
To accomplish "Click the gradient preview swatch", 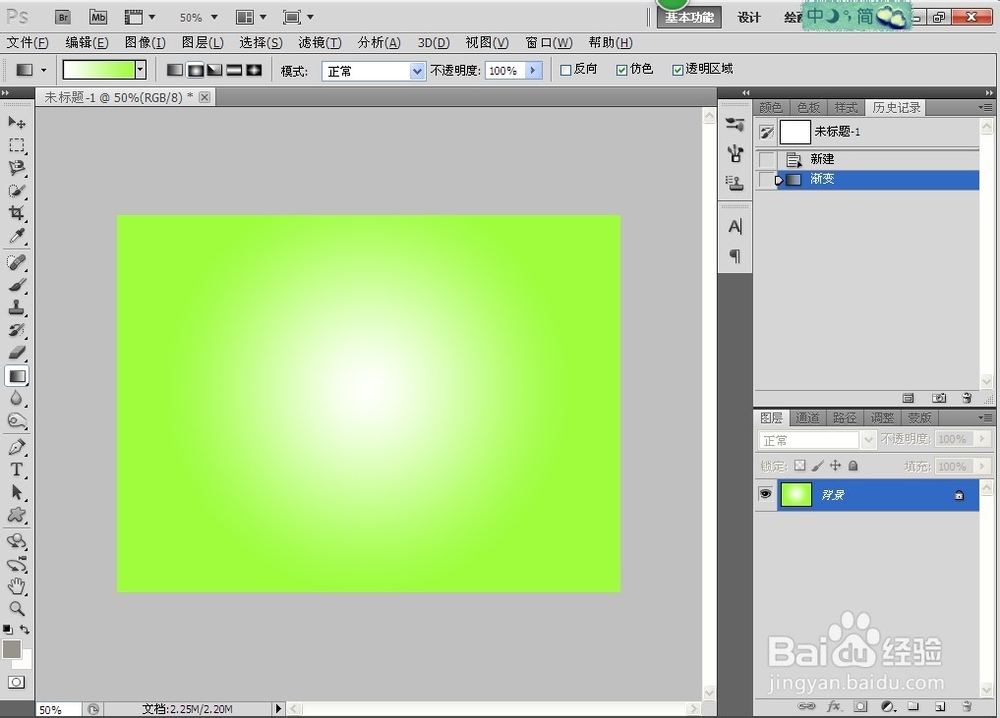I will click(99, 70).
